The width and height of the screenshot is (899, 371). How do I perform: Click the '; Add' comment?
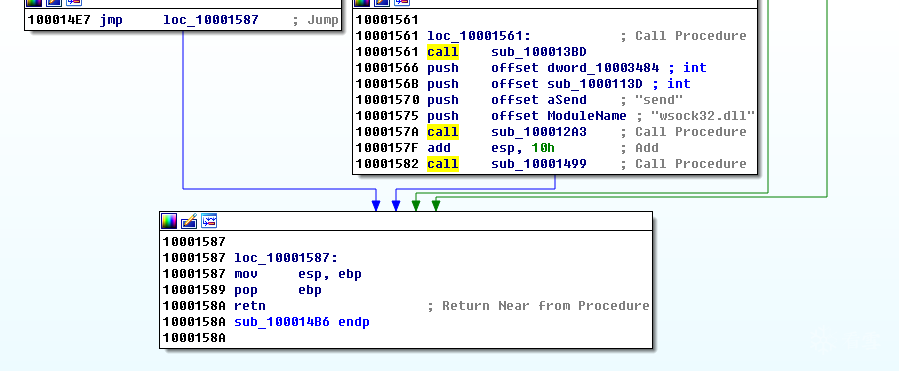pos(640,148)
